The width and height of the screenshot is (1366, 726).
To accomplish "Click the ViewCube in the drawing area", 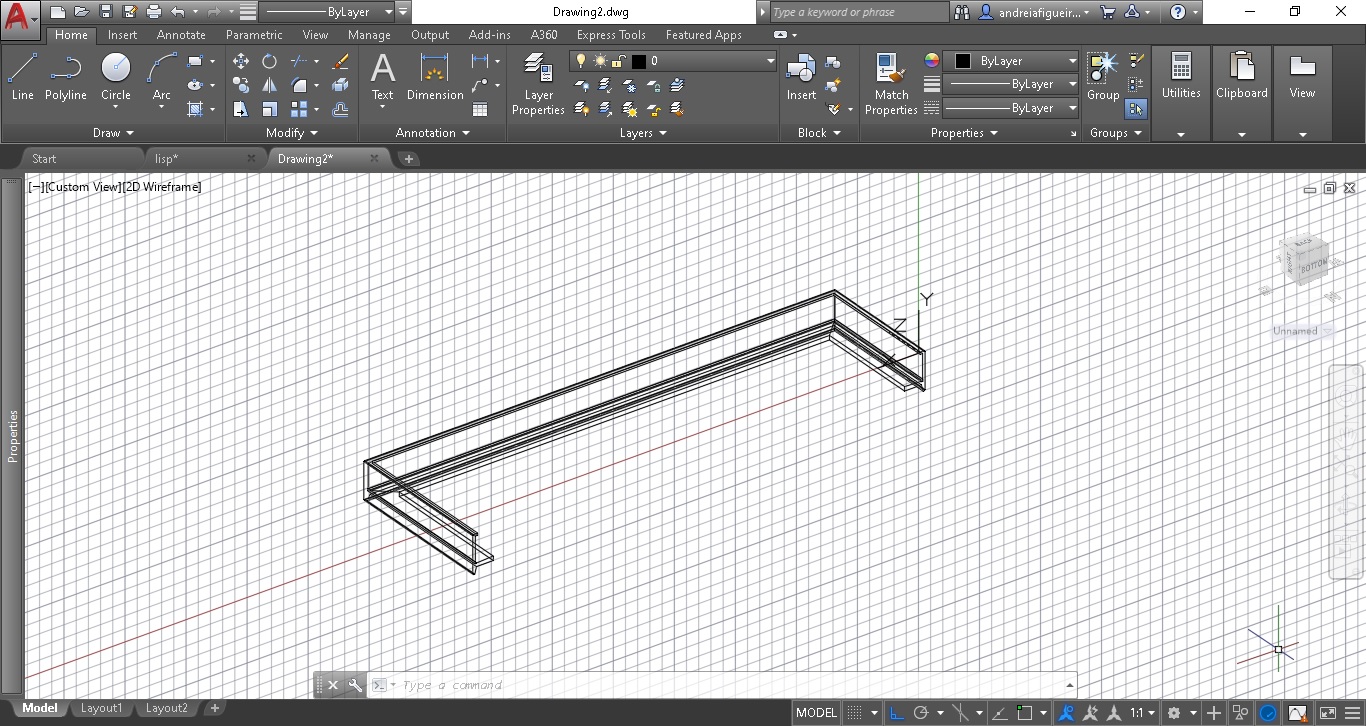I will click(x=1306, y=259).
